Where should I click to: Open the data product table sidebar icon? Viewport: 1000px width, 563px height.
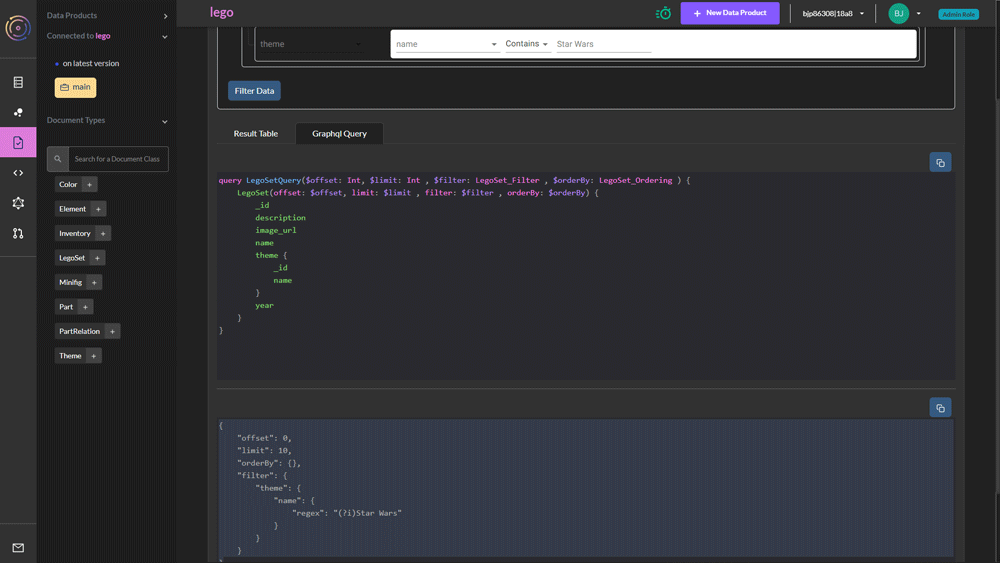pos(18,82)
